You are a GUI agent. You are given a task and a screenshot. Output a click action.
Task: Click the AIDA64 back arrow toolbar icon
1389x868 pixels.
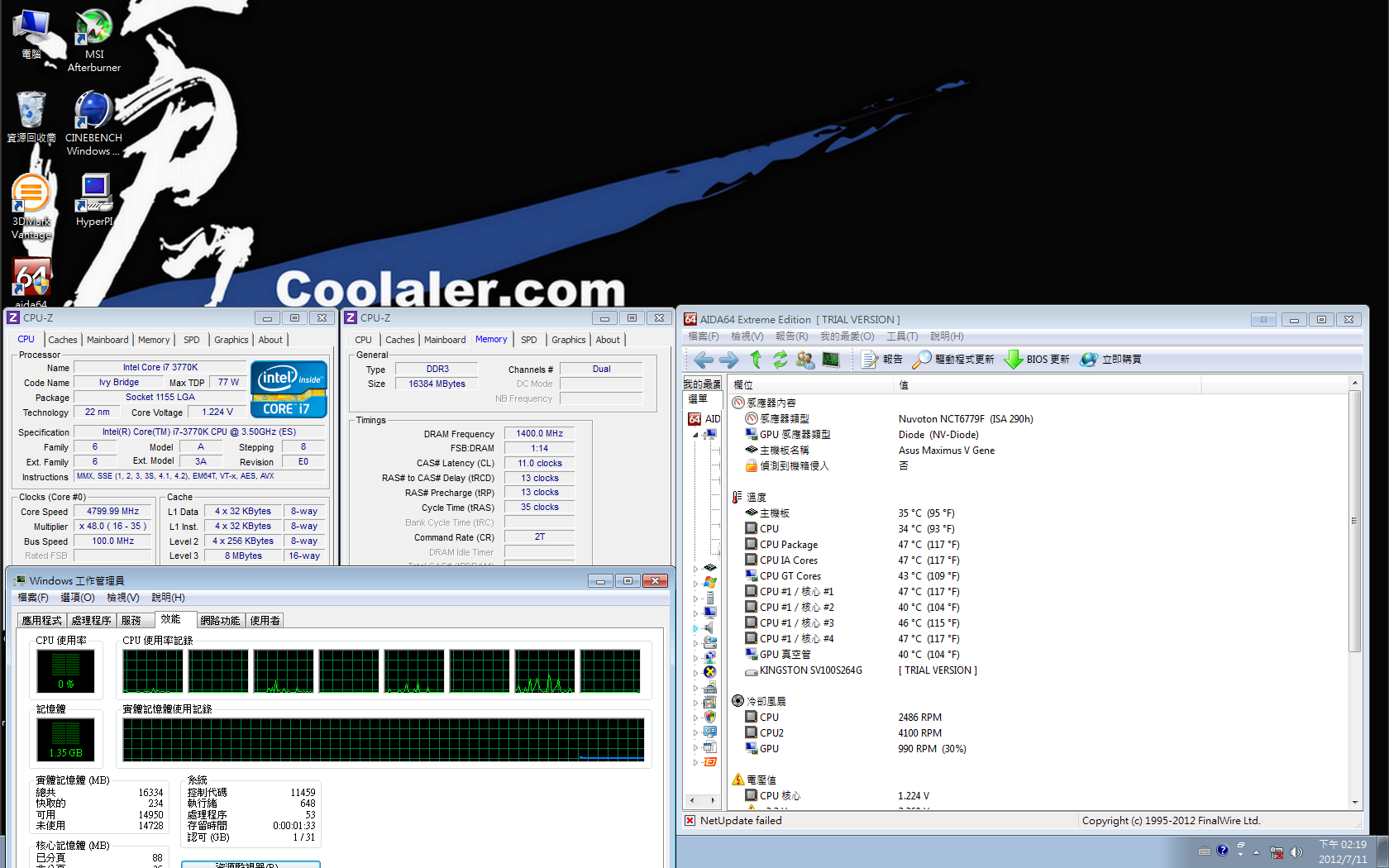click(x=704, y=360)
